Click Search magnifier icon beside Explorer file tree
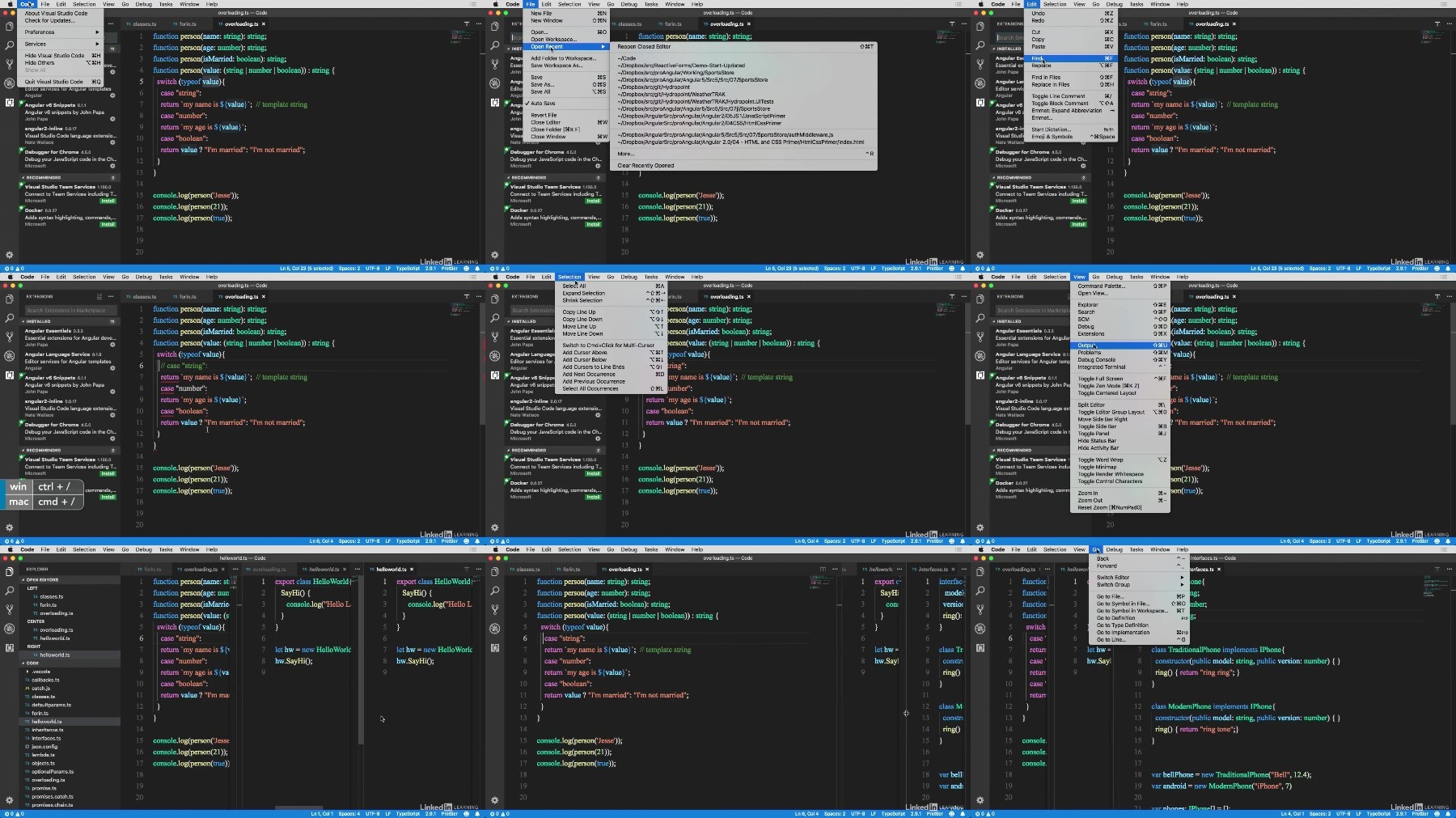 tap(10, 591)
